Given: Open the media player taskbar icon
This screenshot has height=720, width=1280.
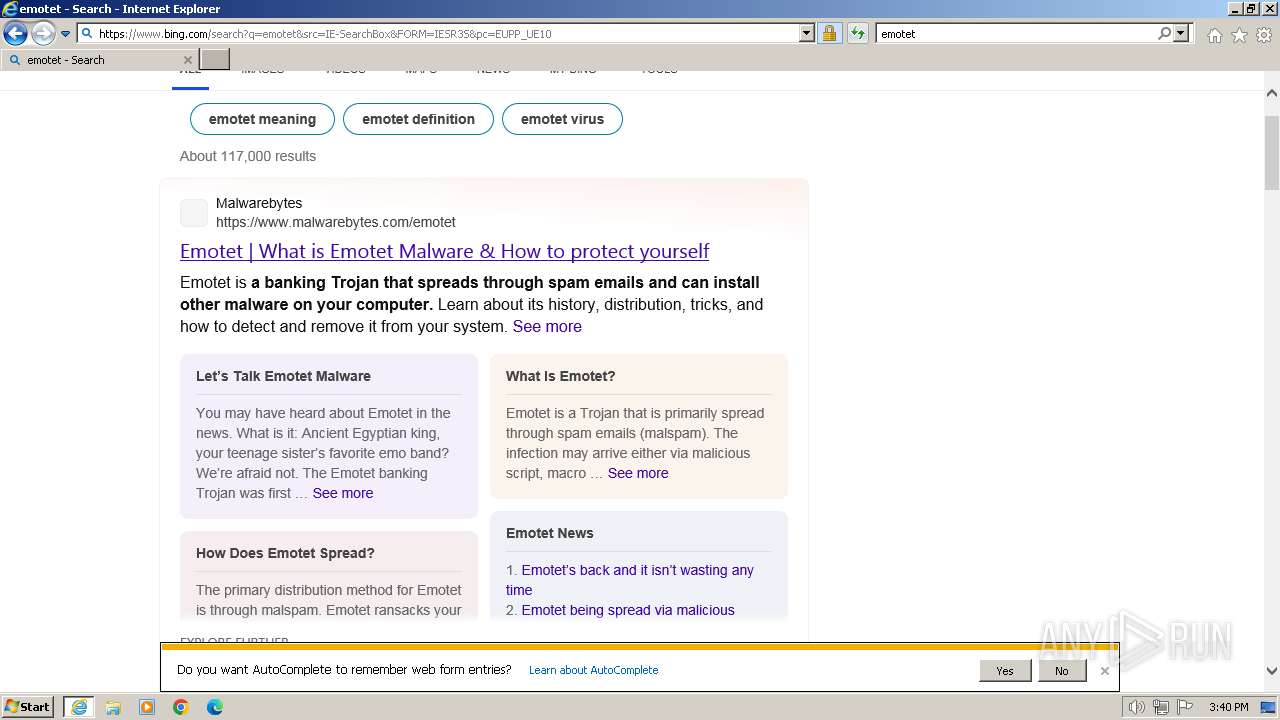Looking at the screenshot, I should pos(147,707).
